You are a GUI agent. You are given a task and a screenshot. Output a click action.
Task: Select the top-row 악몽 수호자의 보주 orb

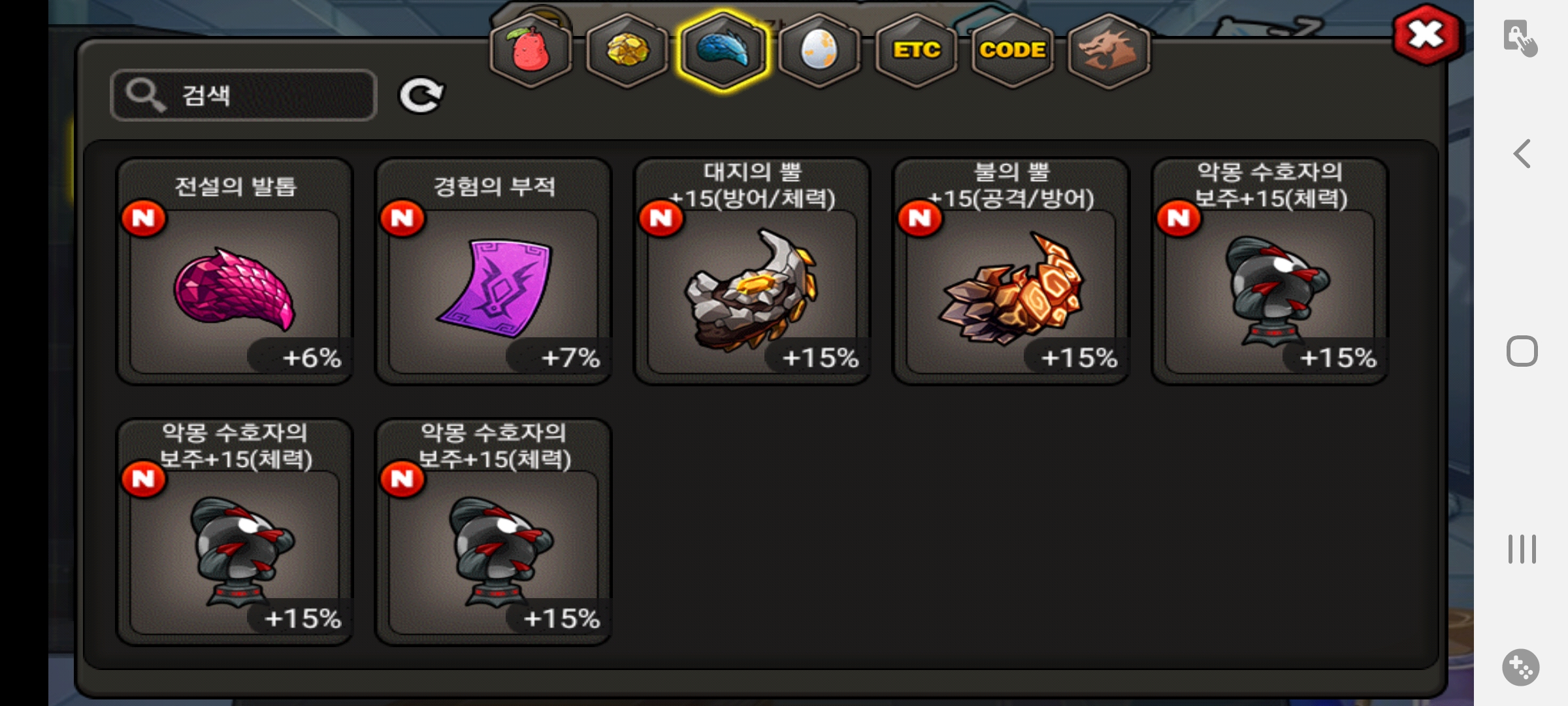[x=1269, y=271]
